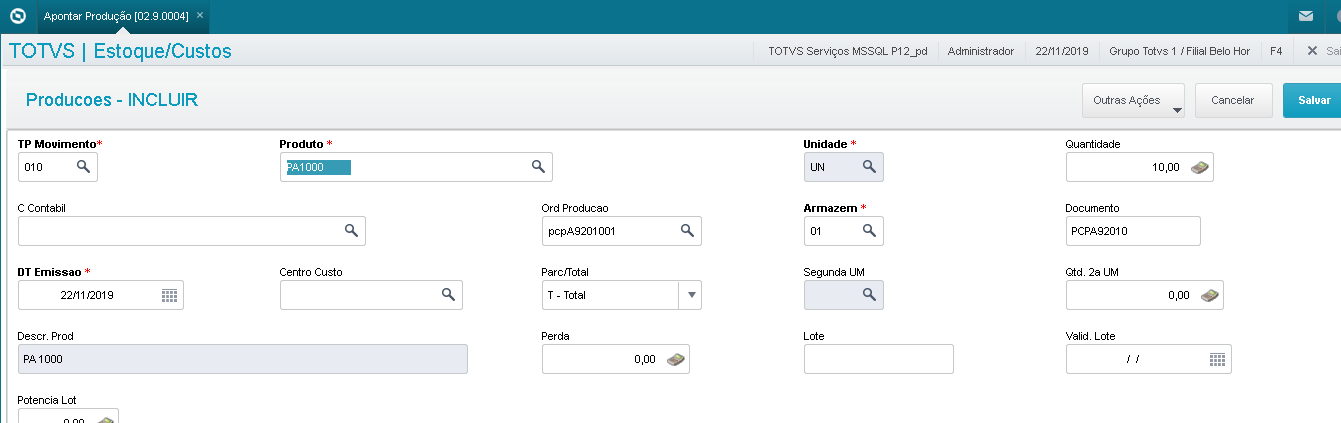The height and width of the screenshot is (423, 1341).
Task: Click the Qtd. 2a UM value field
Action: [1145, 295]
